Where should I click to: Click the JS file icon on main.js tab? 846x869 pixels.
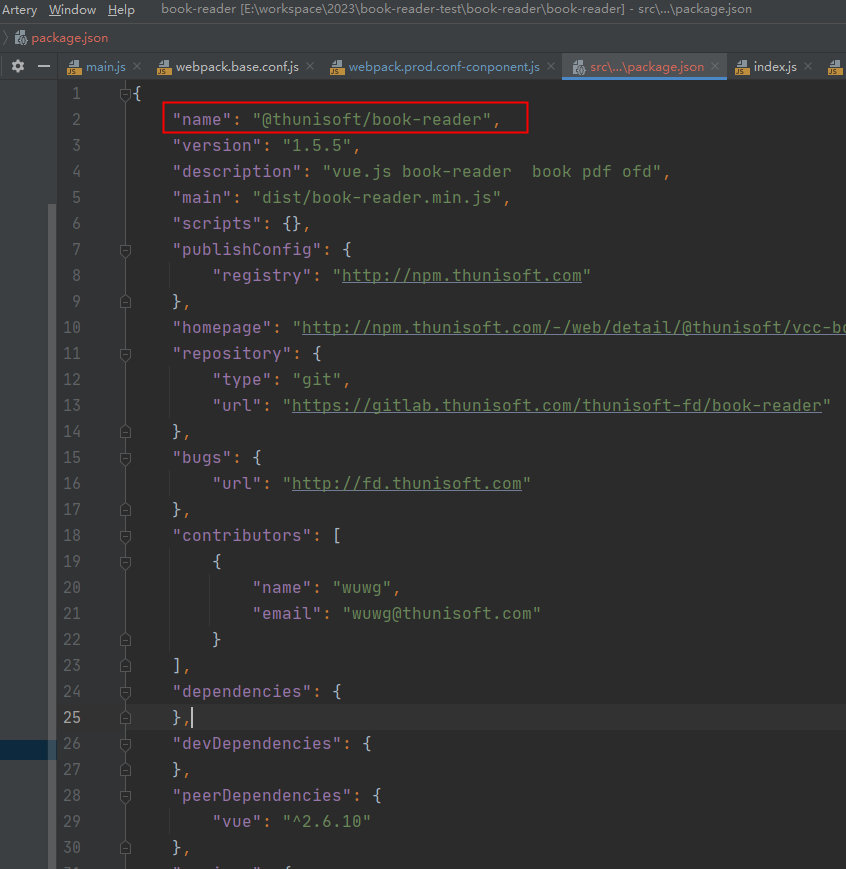point(73,68)
